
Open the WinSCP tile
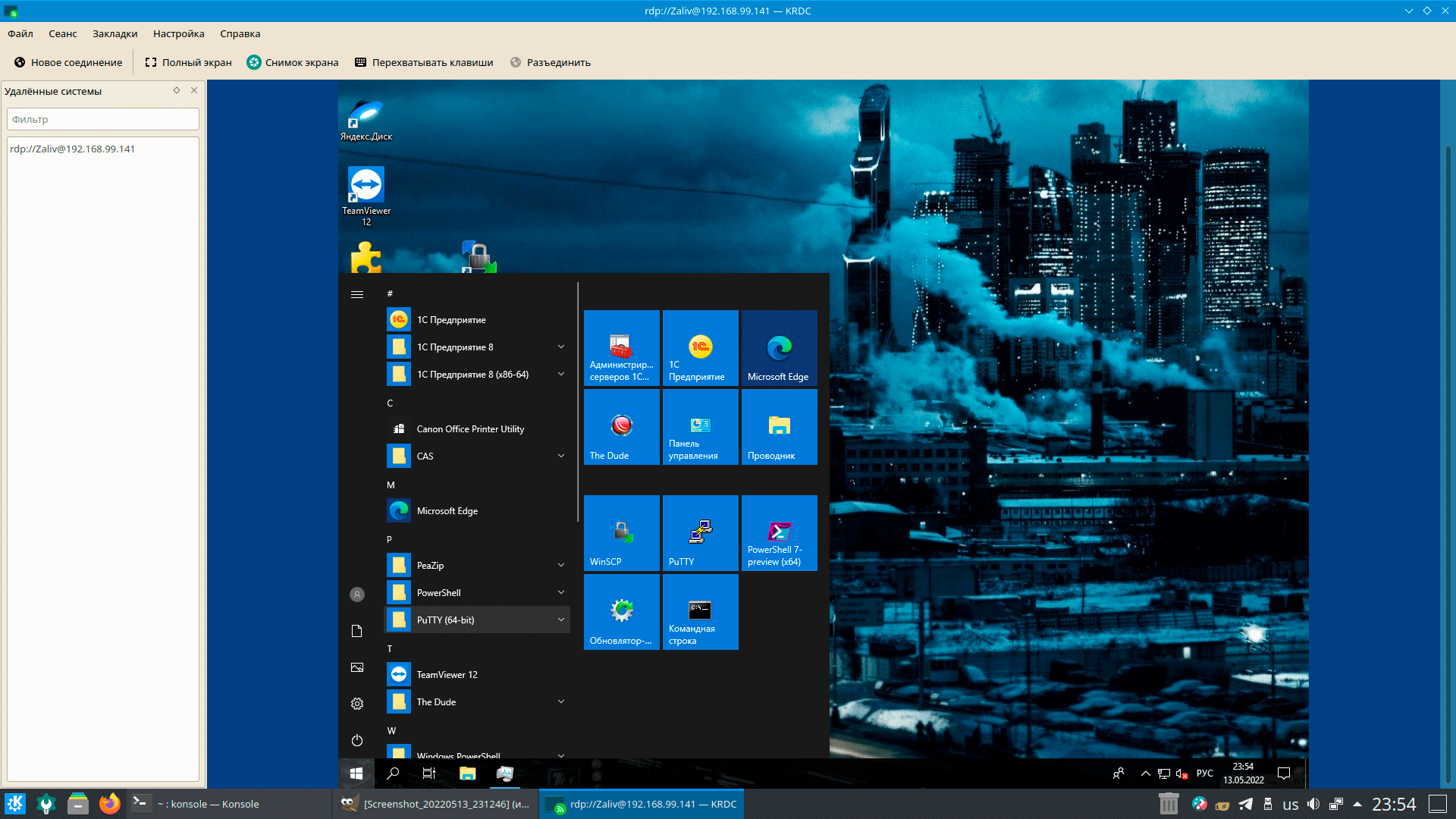tap(621, 532)
